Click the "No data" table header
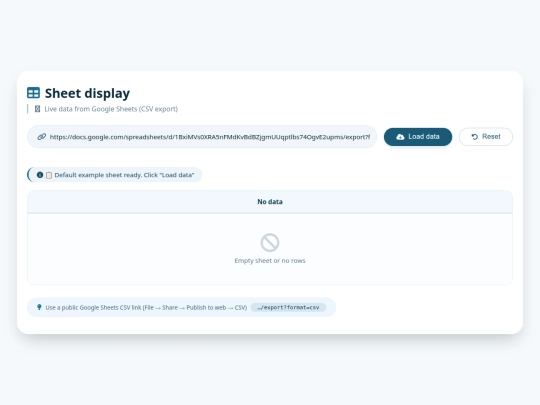Viewport: 540px width, 405px height. (270, 202)
